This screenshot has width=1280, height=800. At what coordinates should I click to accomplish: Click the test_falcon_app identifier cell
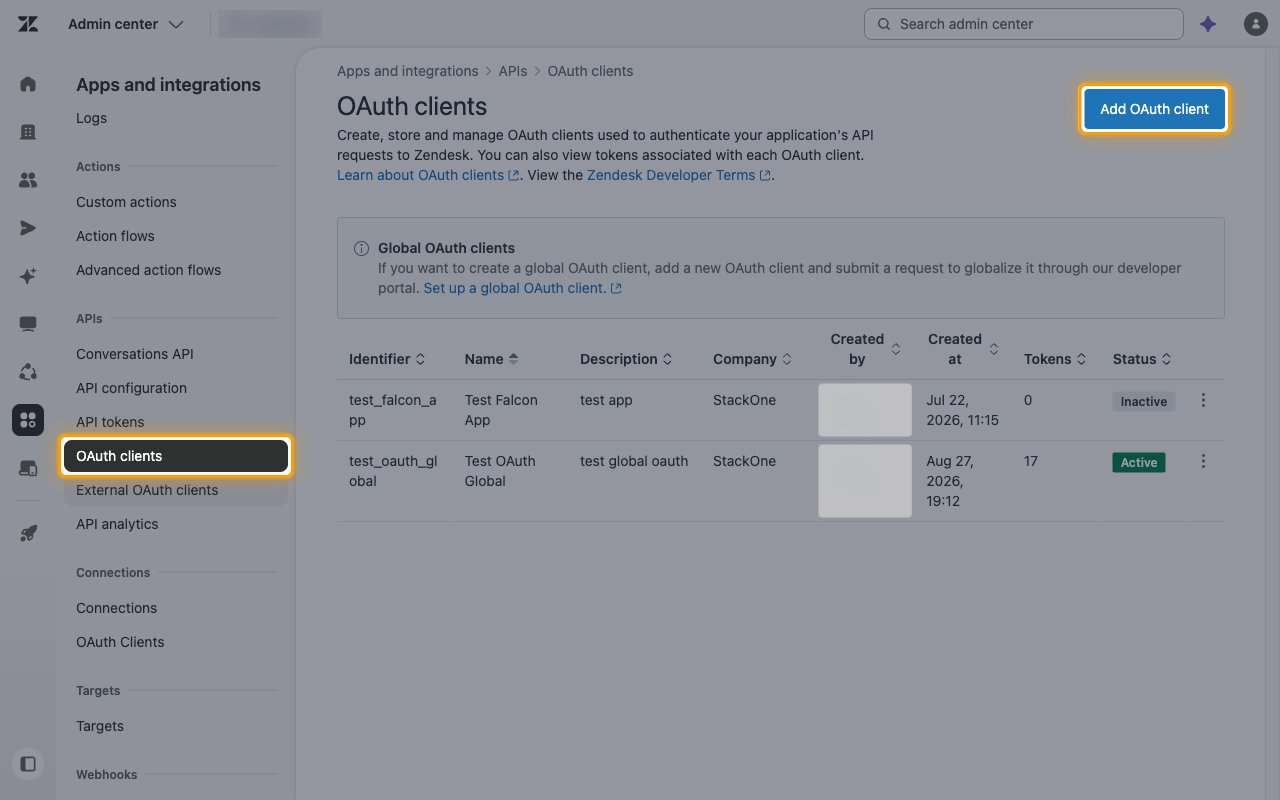tap(393, 410)
